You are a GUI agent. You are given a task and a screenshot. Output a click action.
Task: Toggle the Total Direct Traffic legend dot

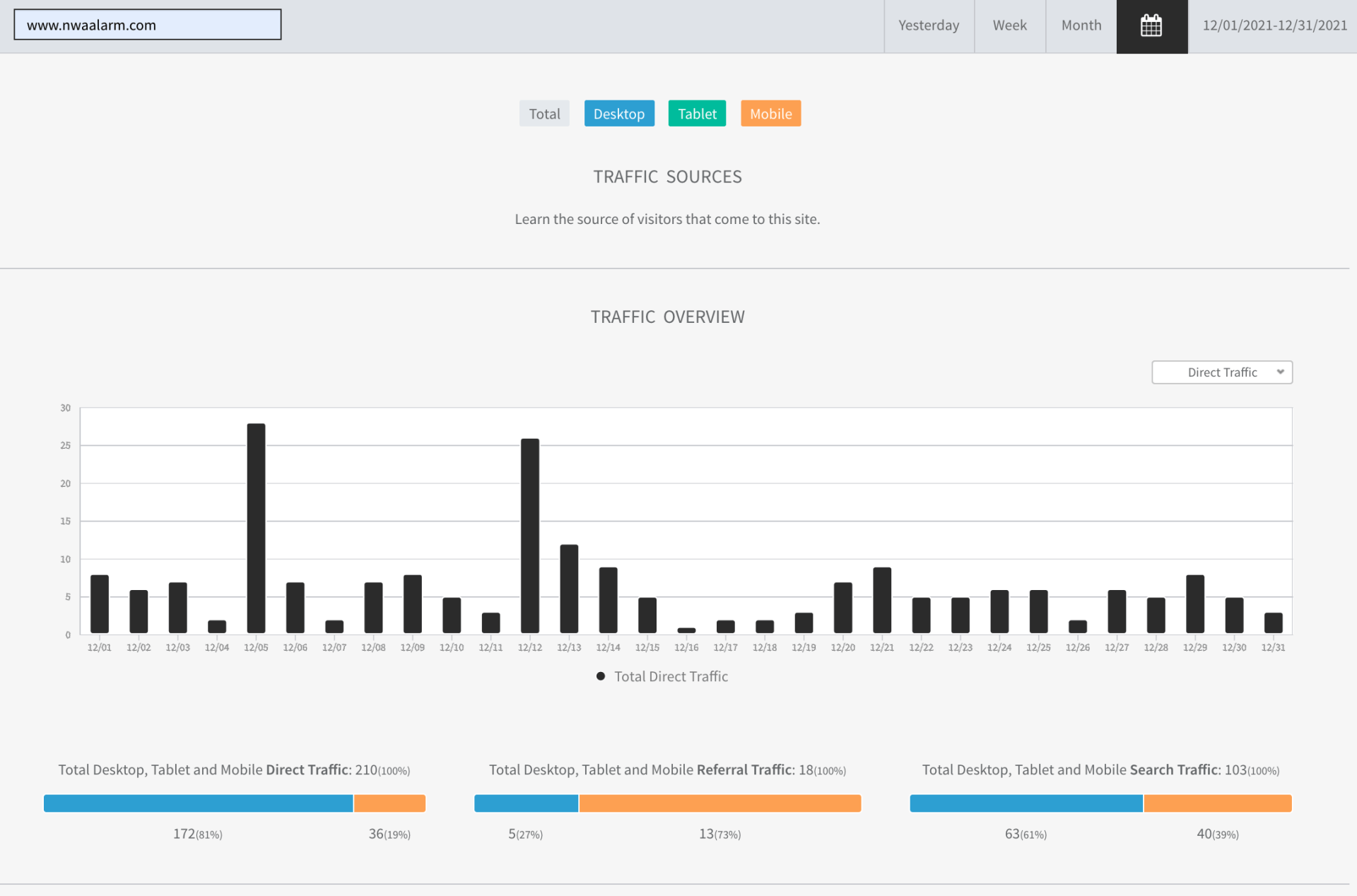(601, 676)
